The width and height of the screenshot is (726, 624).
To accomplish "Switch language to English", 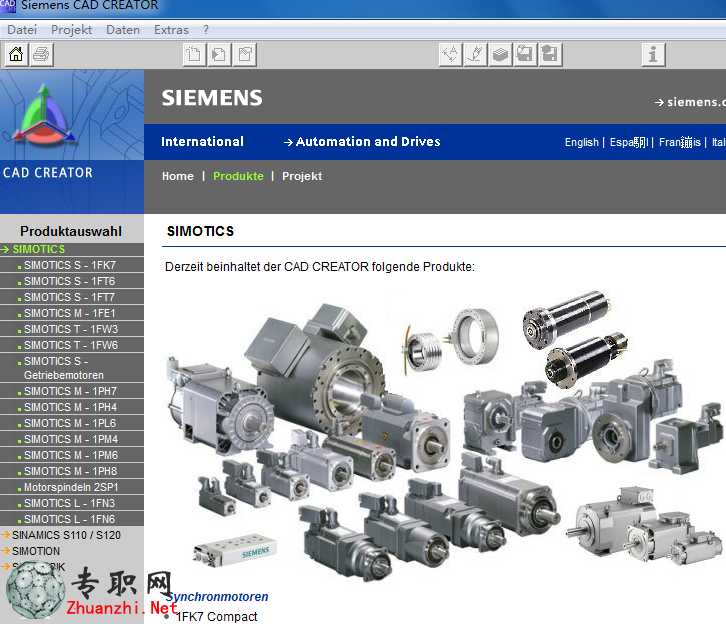I will 582,142.
